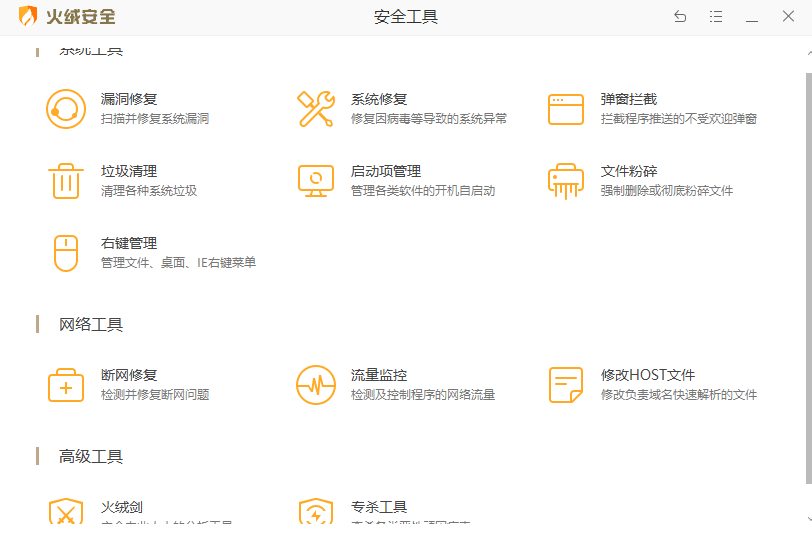Screen dimensions: 812x533
Task: Click the 弹窗拦截 title text
Action: 629,99
